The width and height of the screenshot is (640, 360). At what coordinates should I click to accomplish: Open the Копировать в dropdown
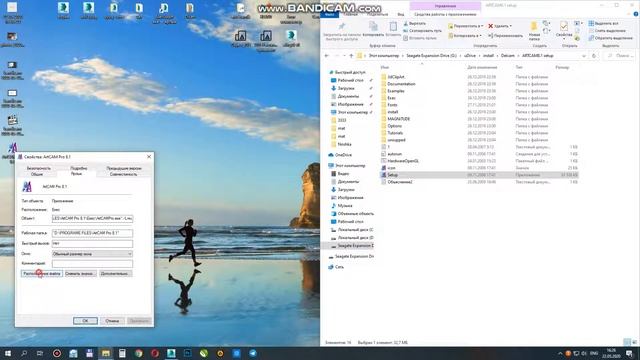pos(465,36)
